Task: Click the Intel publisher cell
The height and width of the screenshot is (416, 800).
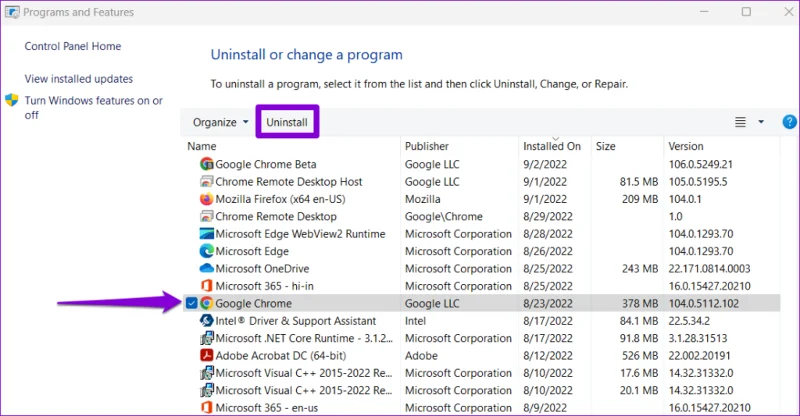Action: pos(415,321)
